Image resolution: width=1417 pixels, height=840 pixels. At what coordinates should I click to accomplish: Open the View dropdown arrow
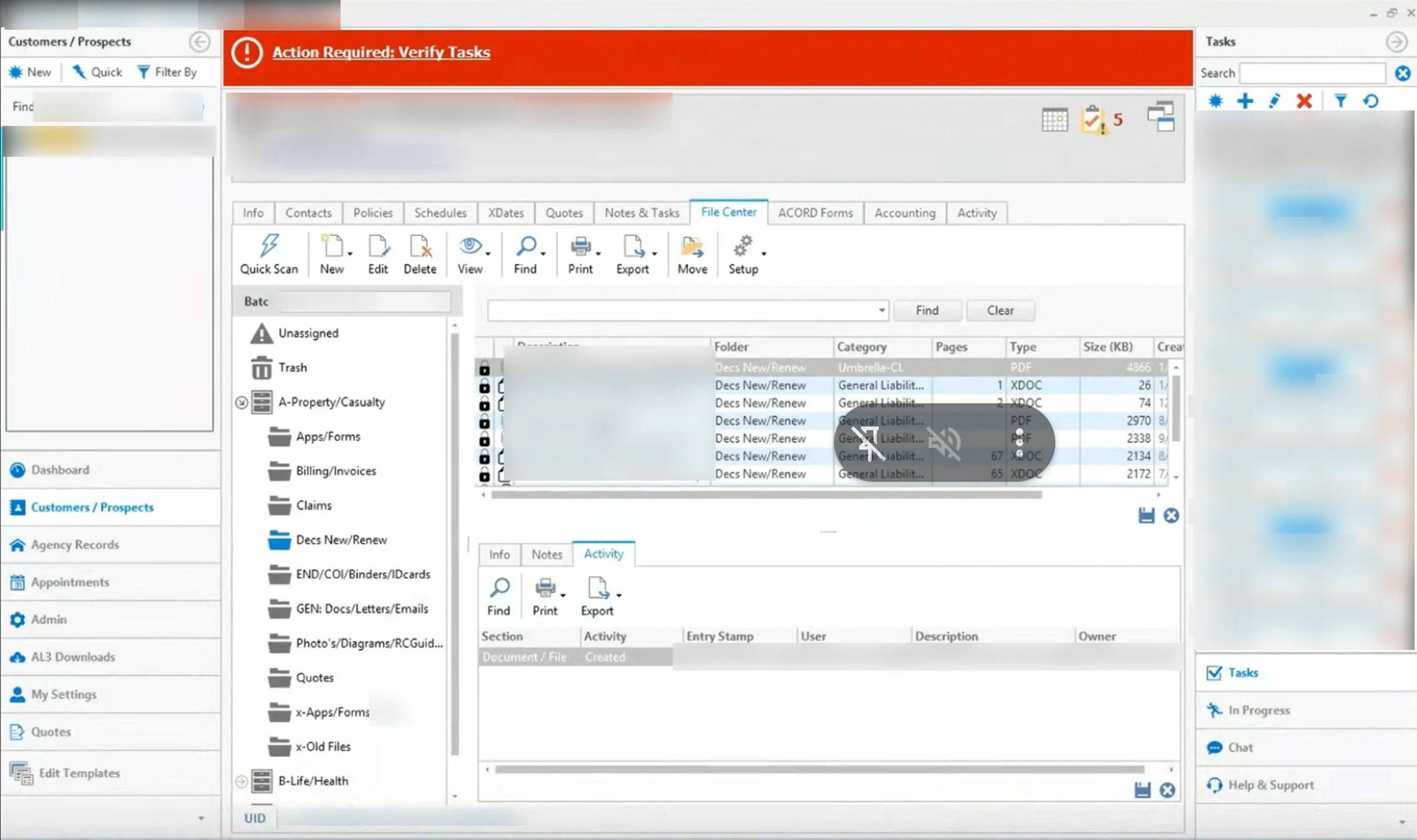[x=488, y=254]
